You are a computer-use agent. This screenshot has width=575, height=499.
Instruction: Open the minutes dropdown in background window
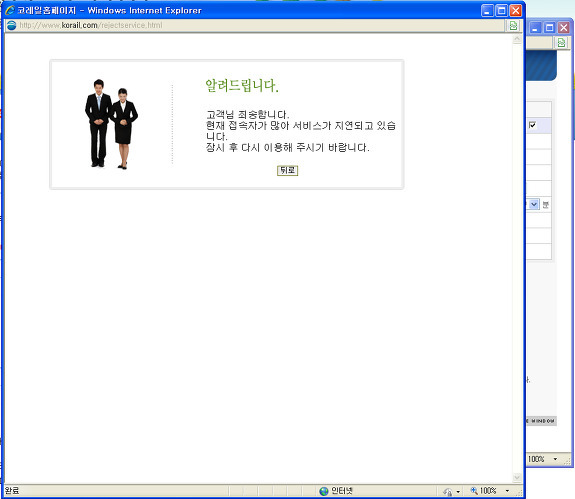click(x=534, y=204)
